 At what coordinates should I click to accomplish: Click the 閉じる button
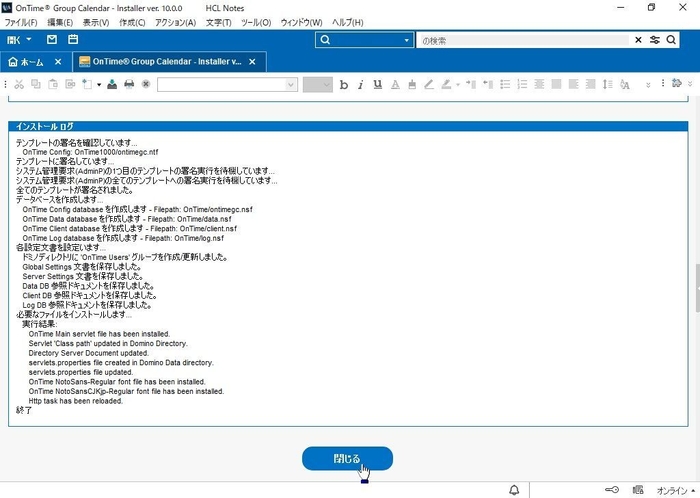(347, 459)
